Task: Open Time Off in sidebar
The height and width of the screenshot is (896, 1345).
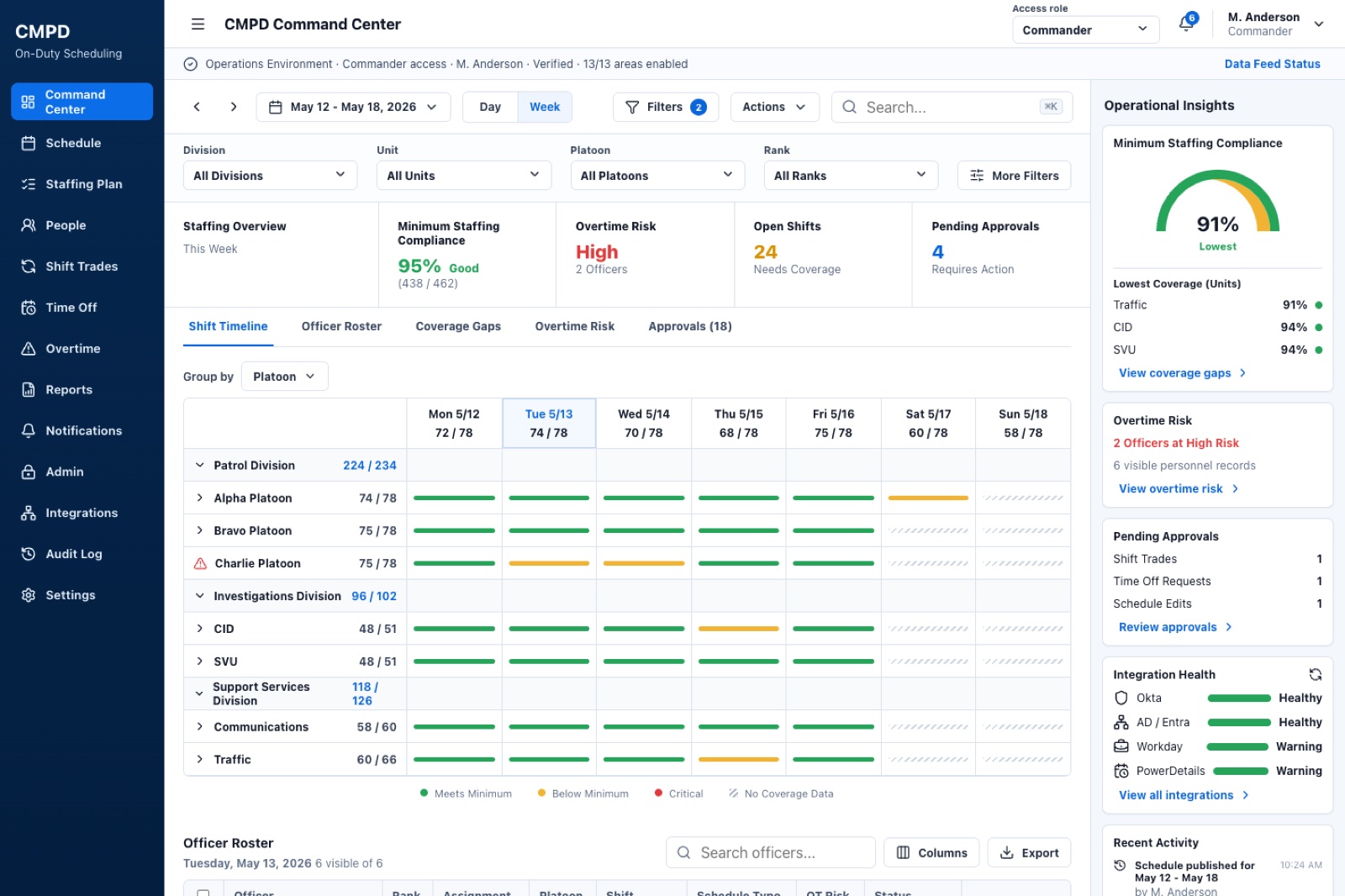Action: (82, 308)
